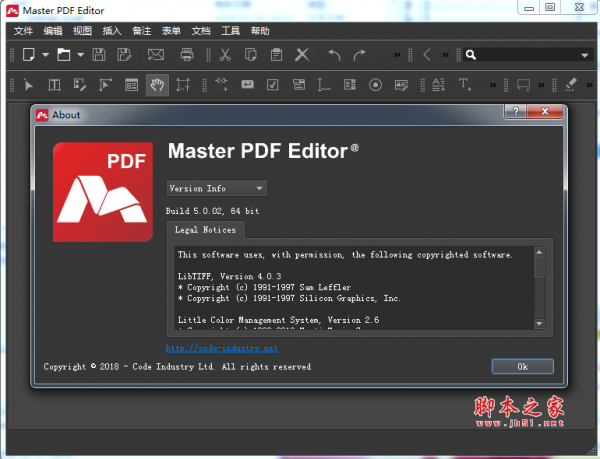Click the code-industry.net hyperlink
This screenshot has height=459, width=600.
[222, 348]
